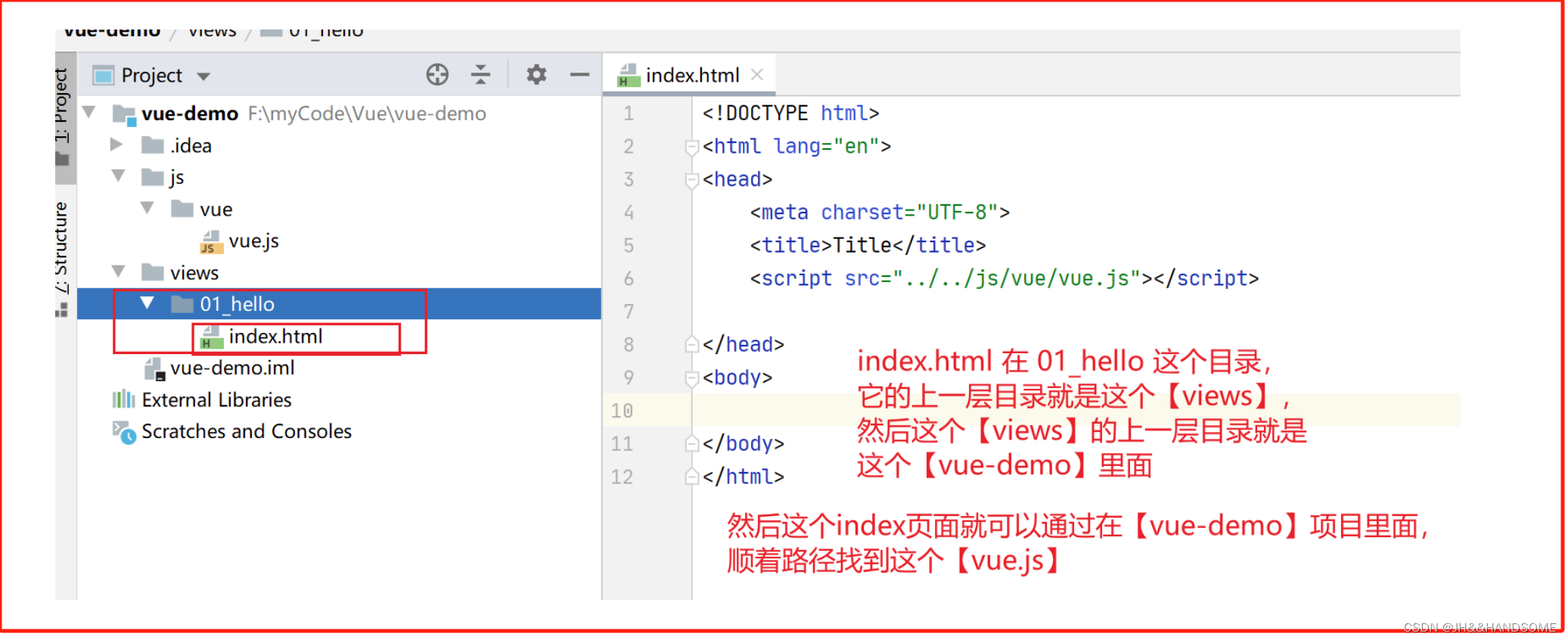This screenshot has width=1568, height=640.
Task: Click the .idea folder icon
Action: [x=152, y=145]
